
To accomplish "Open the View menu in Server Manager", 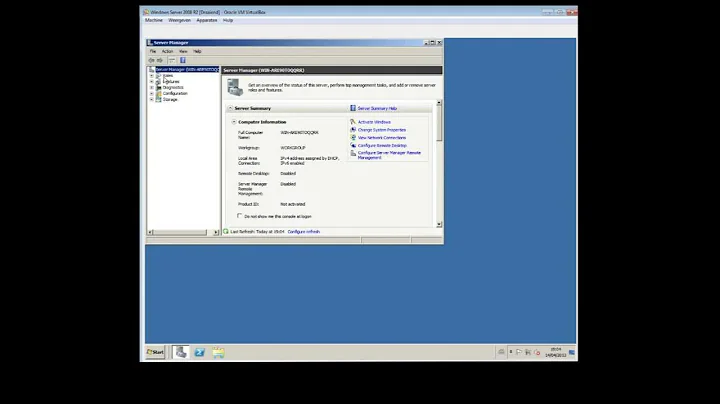I will click(183, 51).
